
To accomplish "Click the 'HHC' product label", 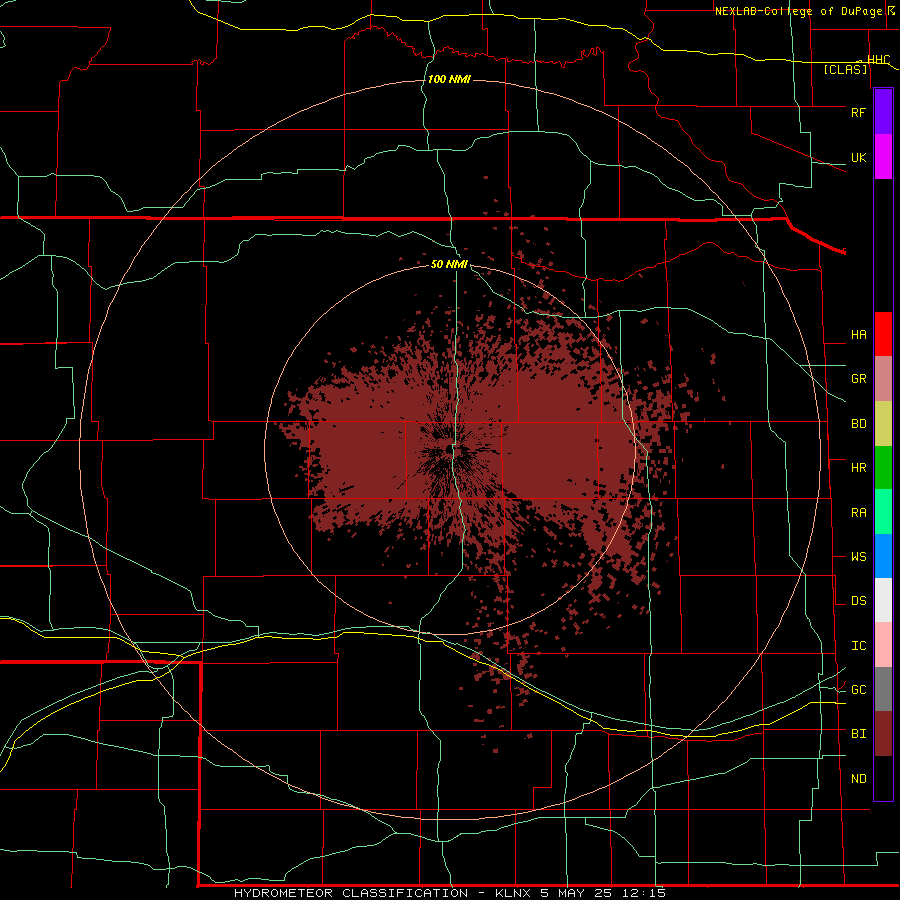I will coord(878,60).
